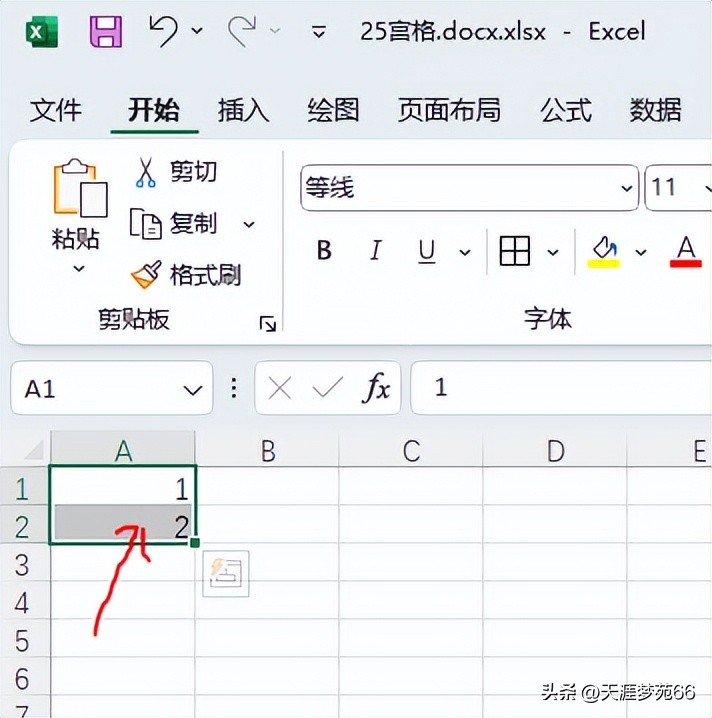Click the 复制 copy button
This screenshot has width=712, height=718.
(x=174, y=223)
